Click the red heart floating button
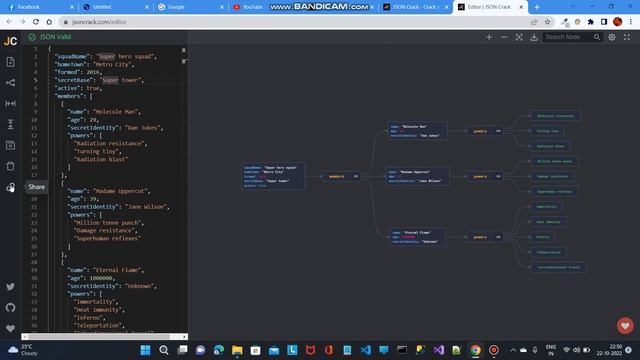 pyautogui.click(x=625, y=325)
